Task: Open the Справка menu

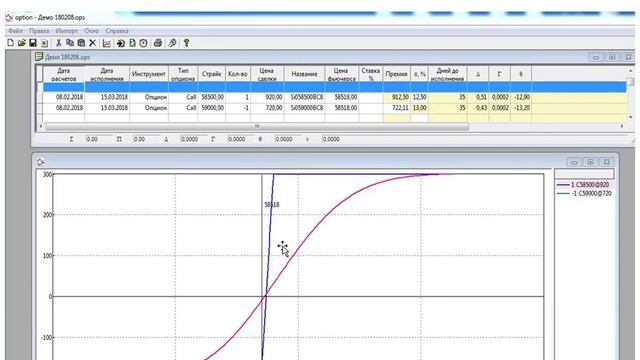Action: 117,31
